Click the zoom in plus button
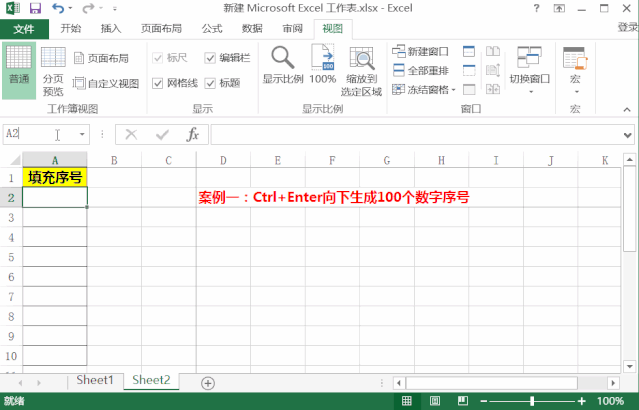This screenshot has width=639, height=410. coord(582,401)
